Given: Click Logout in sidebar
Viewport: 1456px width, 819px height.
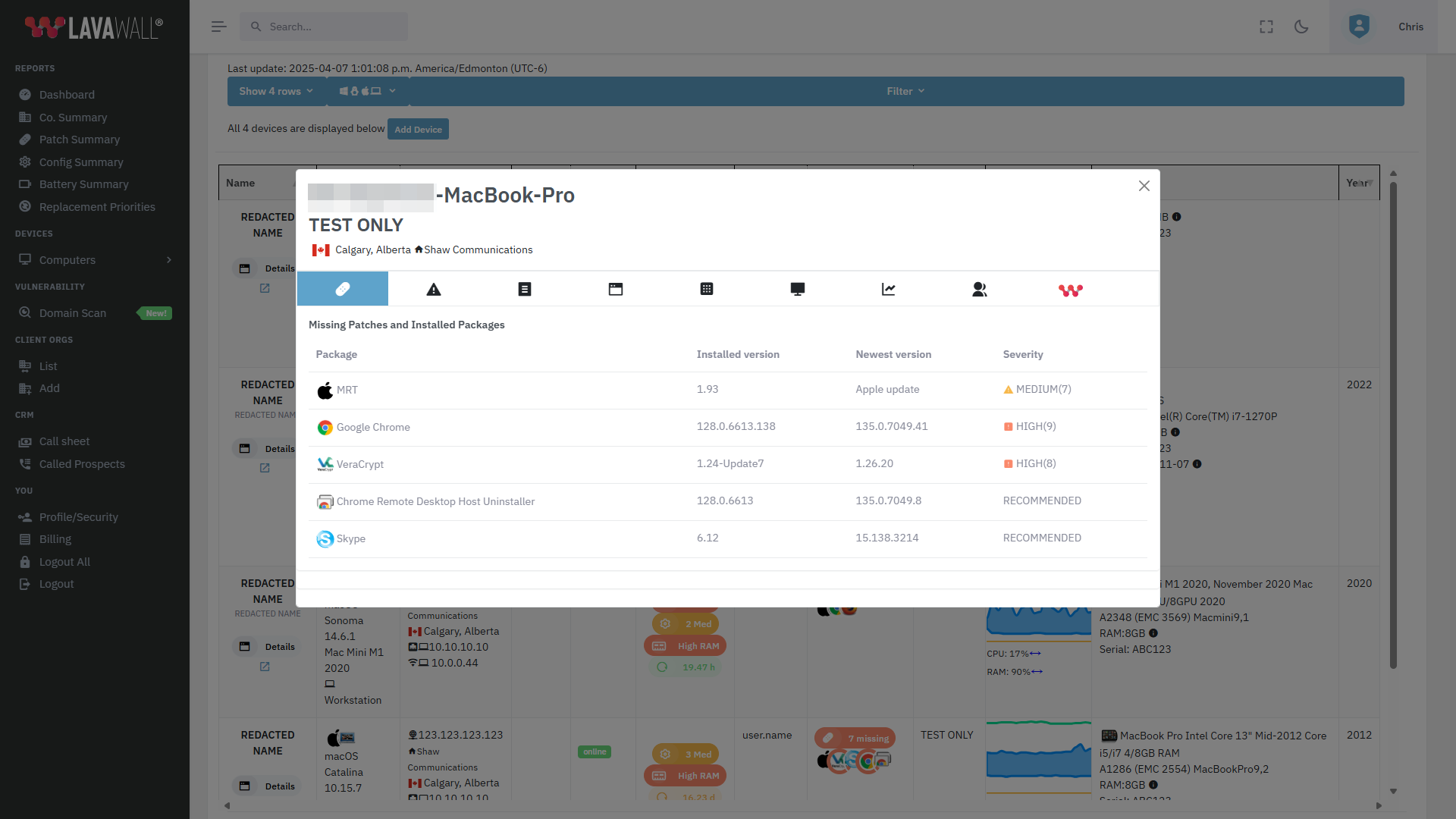Looking at the screenshot, I should [x=56, y=584].
